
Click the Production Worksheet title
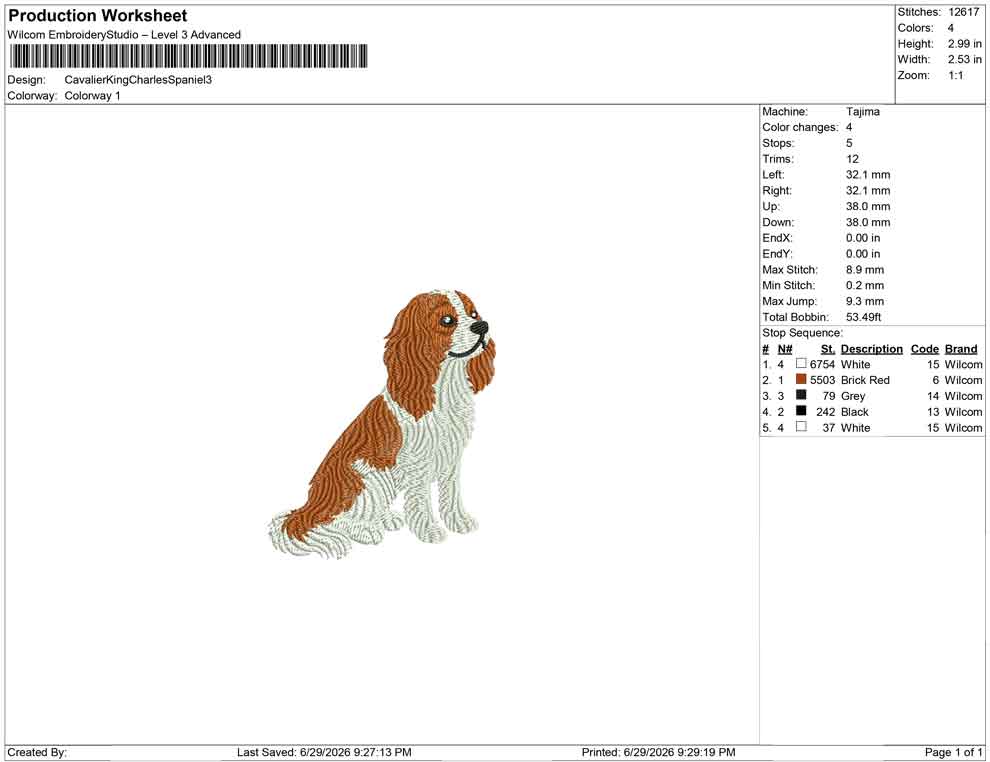click(x=97, y=16)
